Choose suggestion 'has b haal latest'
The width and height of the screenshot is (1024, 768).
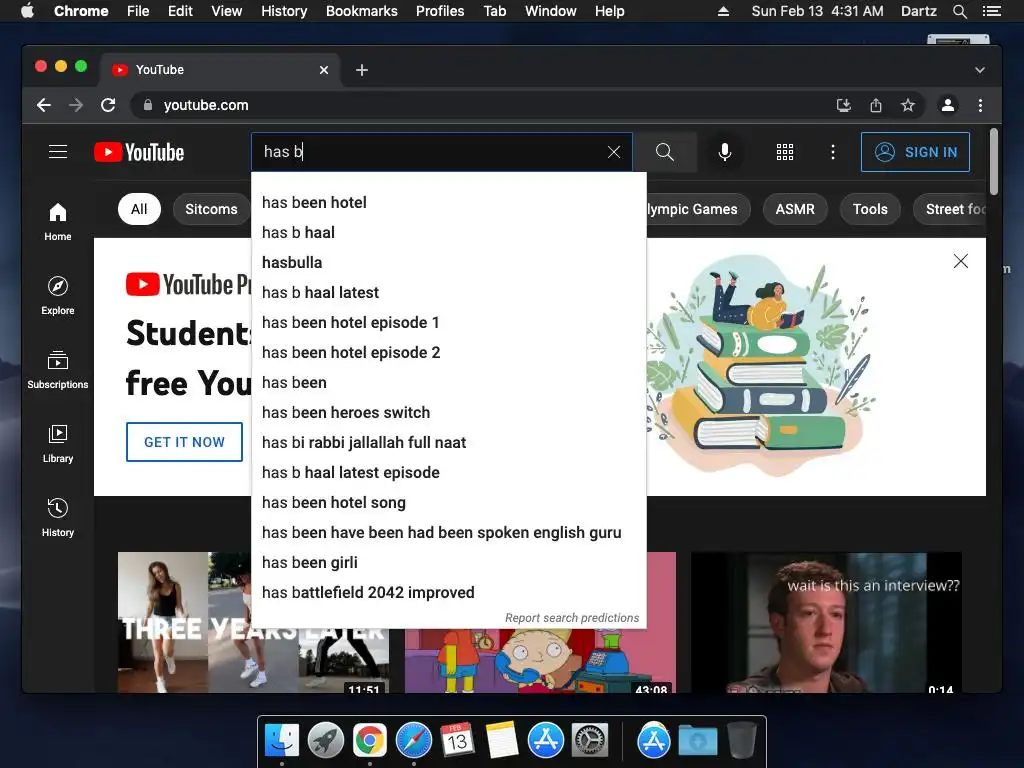click(449, 293)
